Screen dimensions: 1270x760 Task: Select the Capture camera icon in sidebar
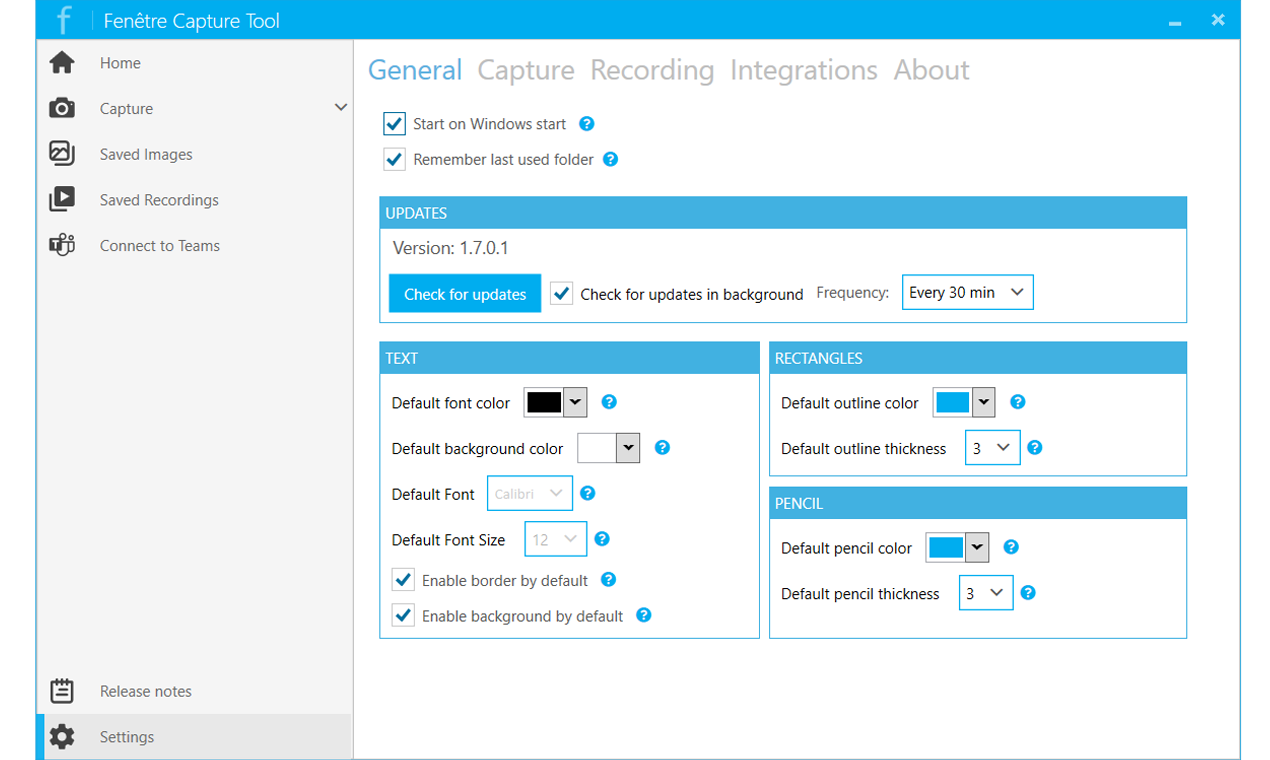pos(62,108)
